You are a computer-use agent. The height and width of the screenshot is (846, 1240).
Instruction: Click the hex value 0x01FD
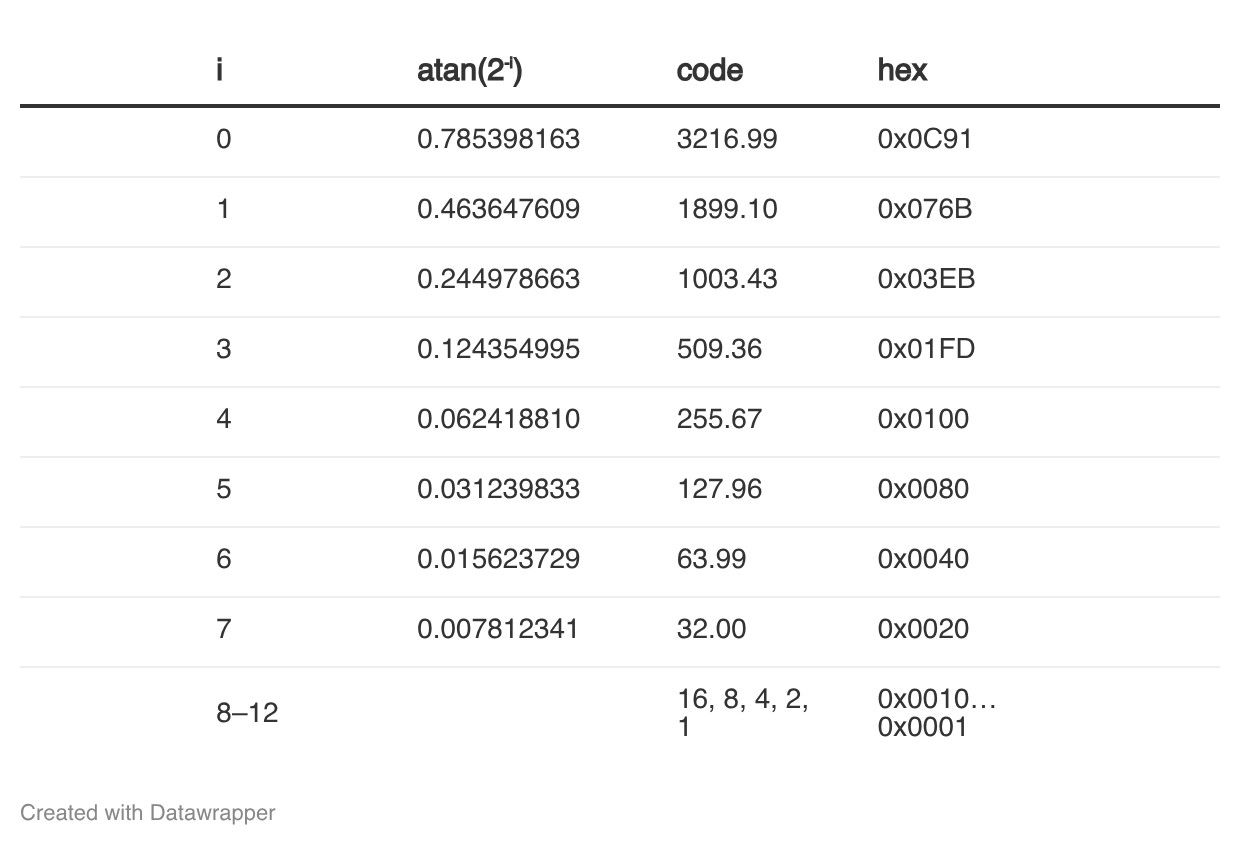(x=926, y=349)
